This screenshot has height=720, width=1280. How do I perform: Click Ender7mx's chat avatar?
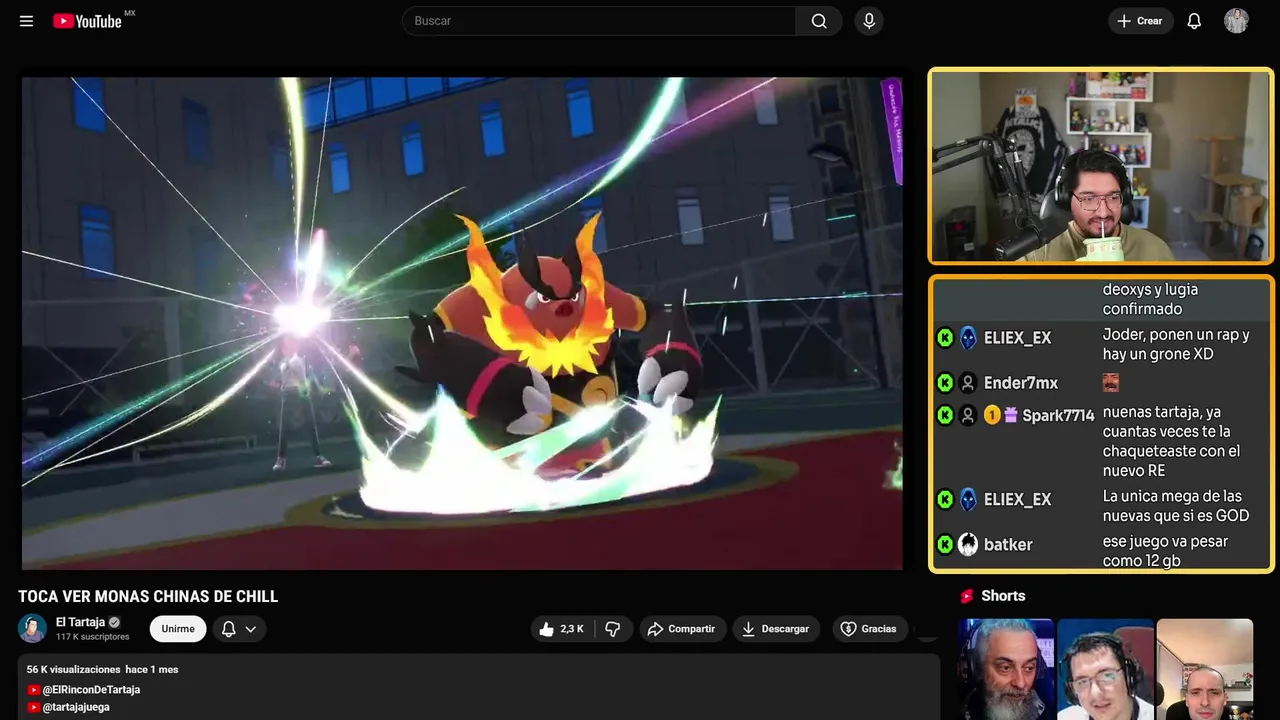point(968,383)
